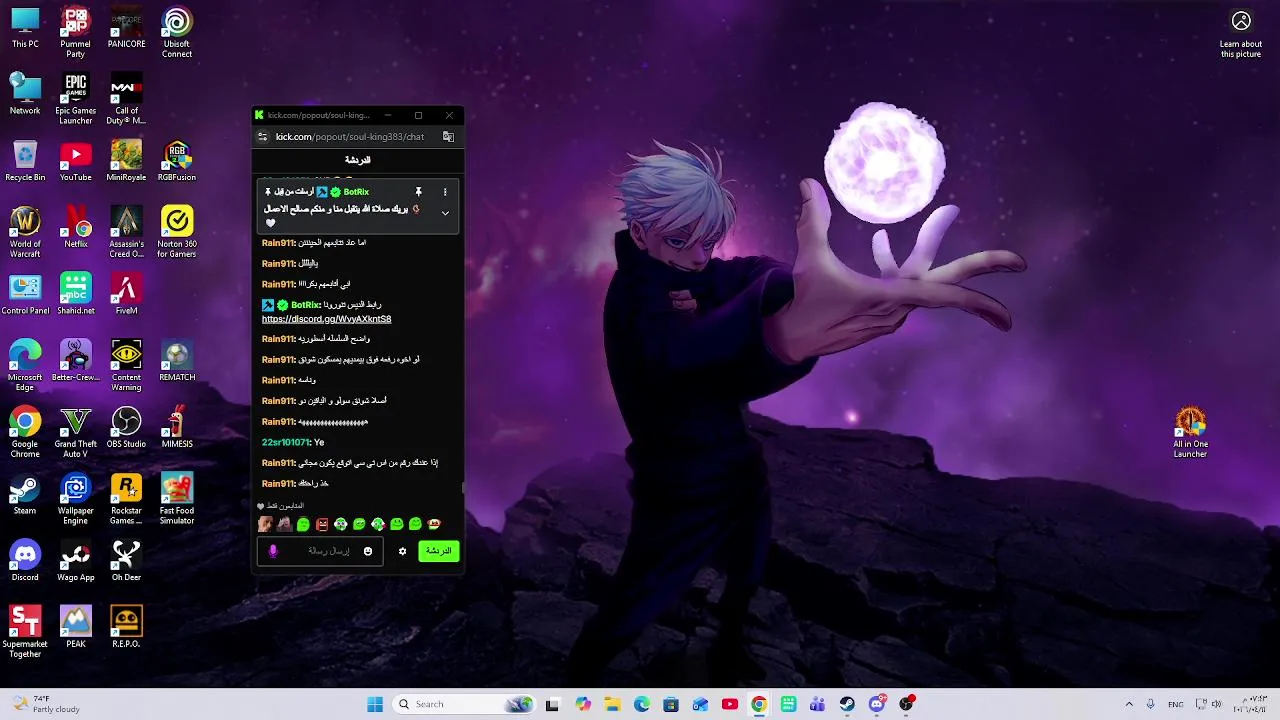Select the R.E.P.O. desktop icon

click(x=126, y=628)
